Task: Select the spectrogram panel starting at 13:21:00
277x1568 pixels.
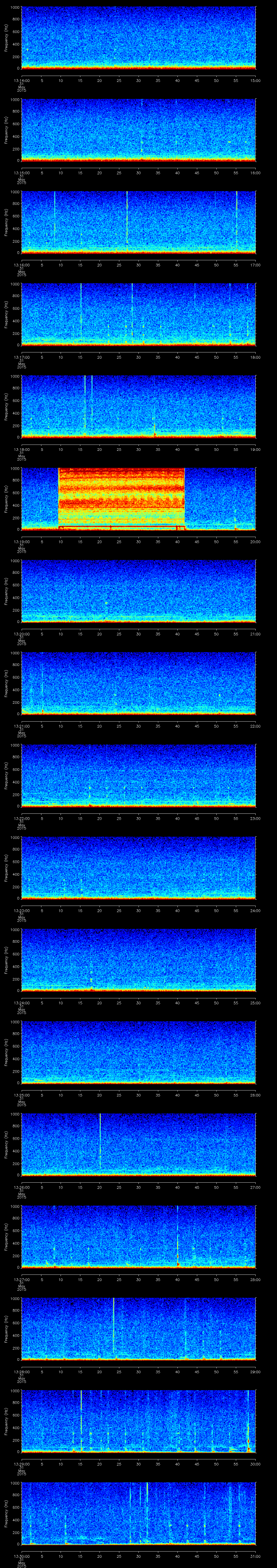Action: pos(138,683)
